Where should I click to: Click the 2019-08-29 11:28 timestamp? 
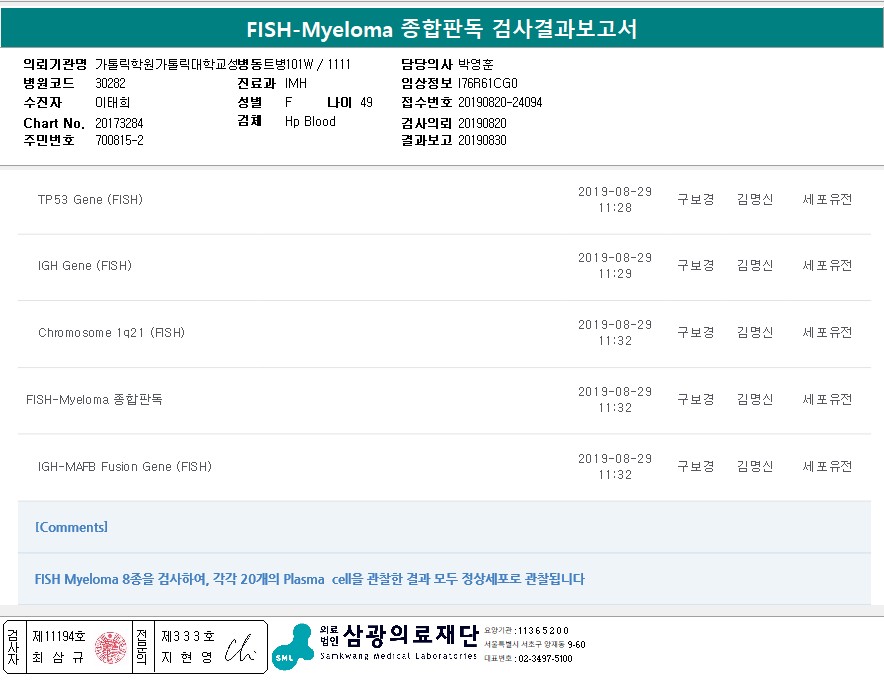(x=614, y=199)
